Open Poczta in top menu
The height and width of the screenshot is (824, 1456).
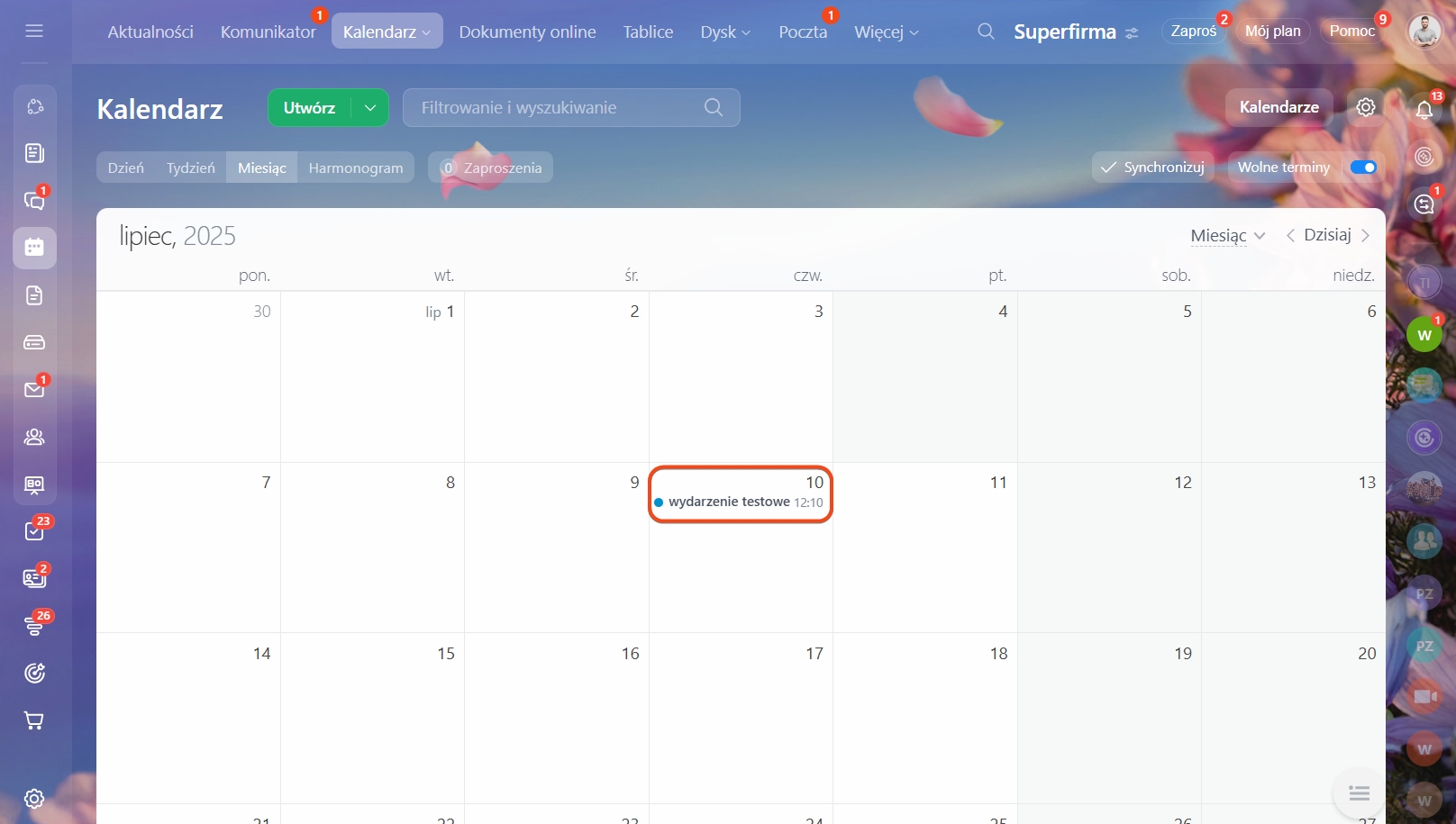click(x=803, y=32)
